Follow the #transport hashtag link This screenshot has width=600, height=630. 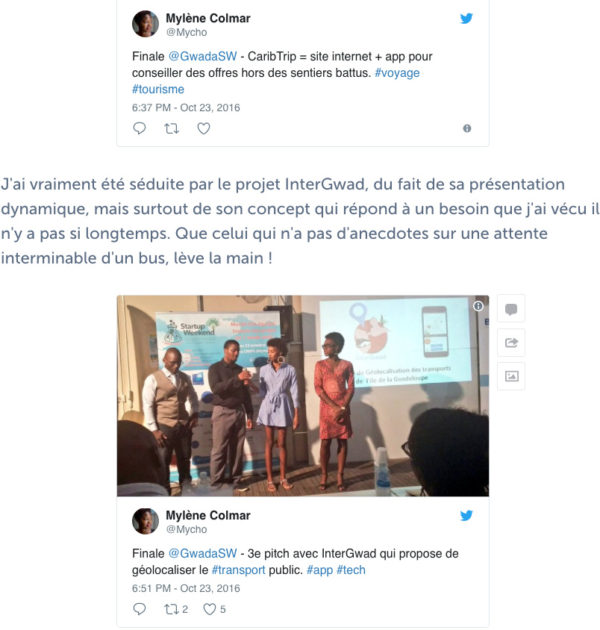click(238, 570)
